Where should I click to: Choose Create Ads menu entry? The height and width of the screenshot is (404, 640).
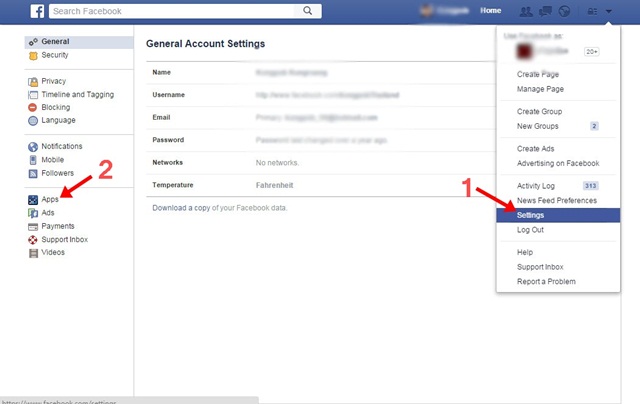point(536,149)
